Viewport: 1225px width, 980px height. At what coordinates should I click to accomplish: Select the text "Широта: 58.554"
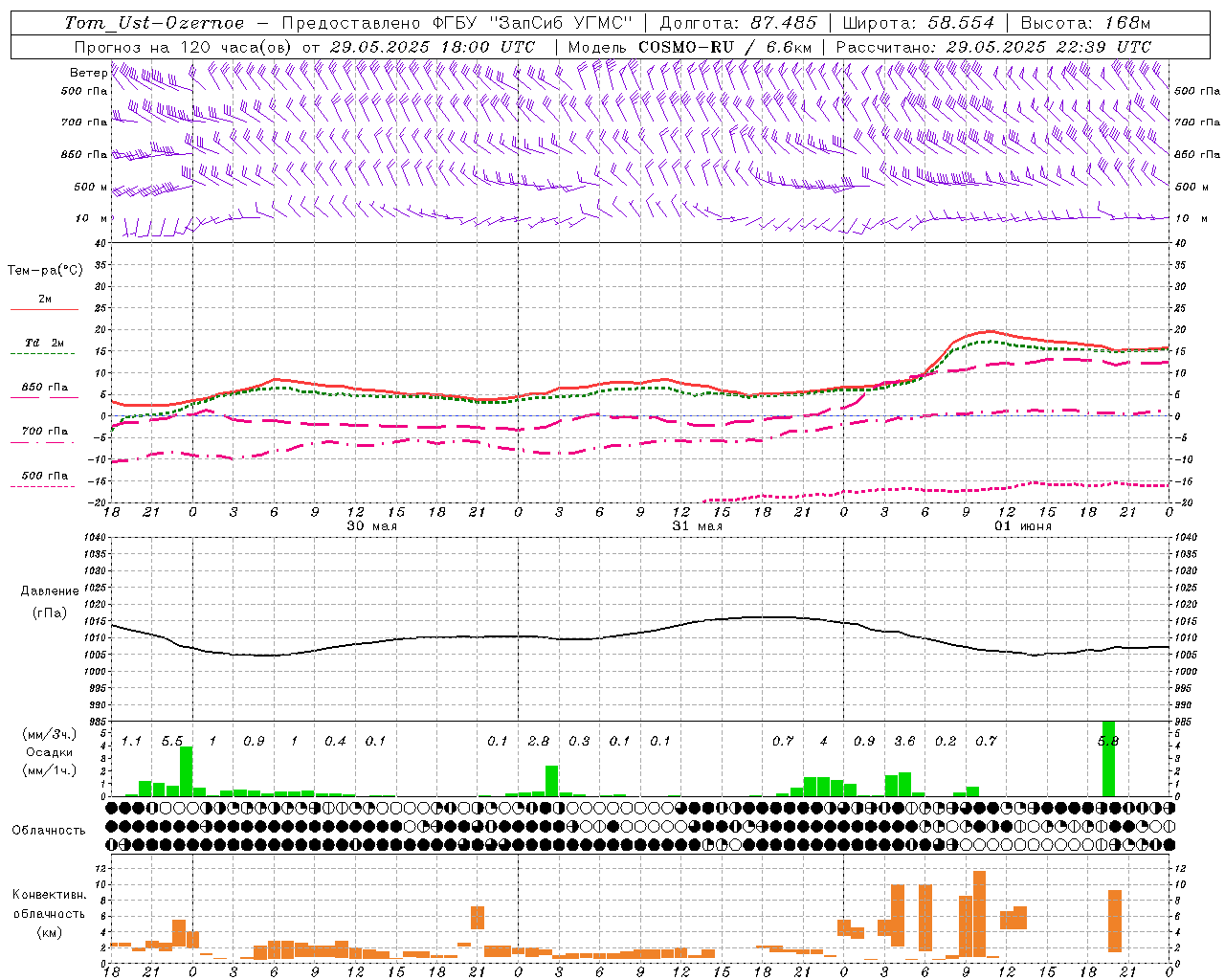[918, 23]
